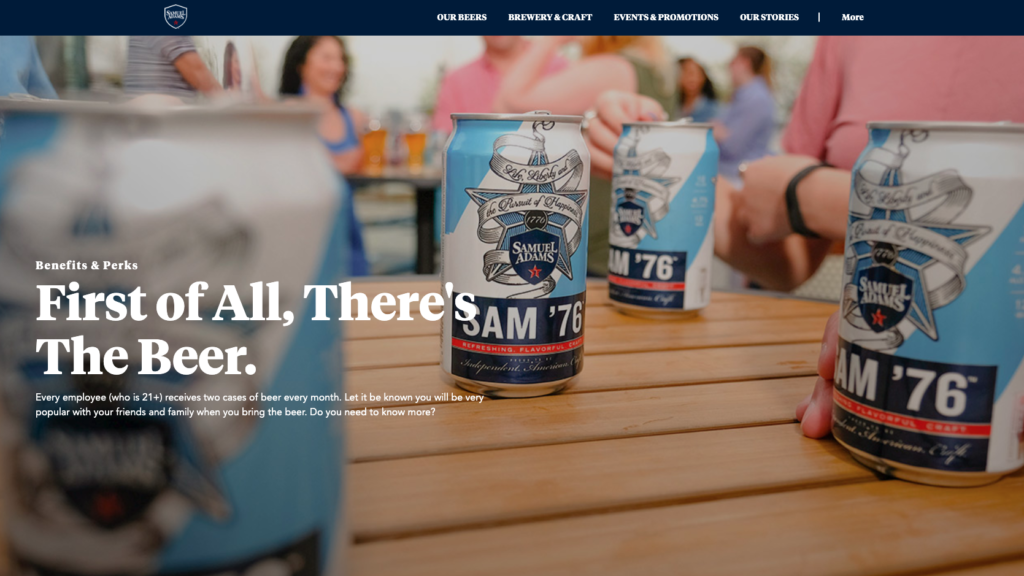Screen dimensions: 1024x576
Task: Open the Our Stories section
Action: (769, 17)
